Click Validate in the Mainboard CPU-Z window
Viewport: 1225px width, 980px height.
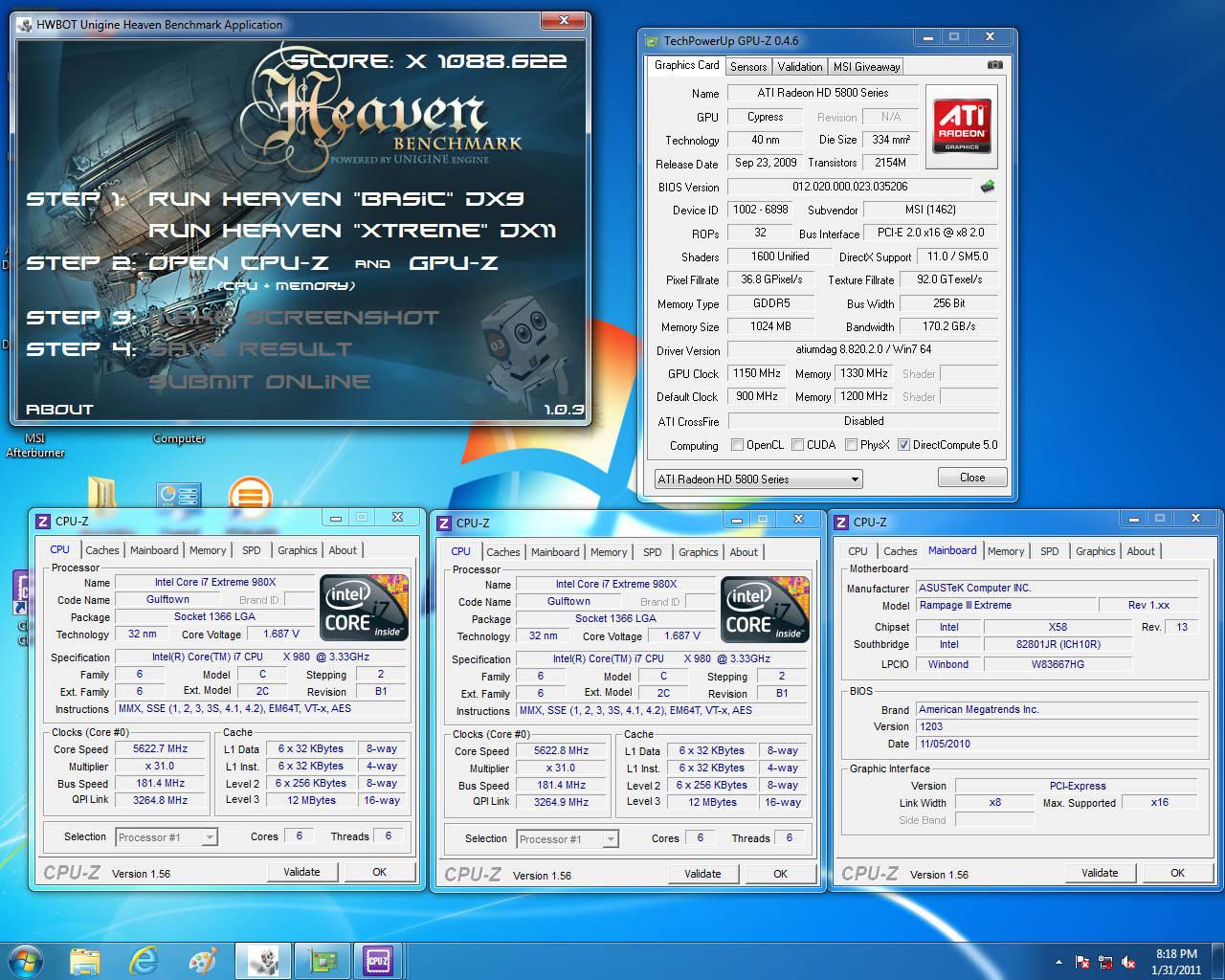point(1100,873)
